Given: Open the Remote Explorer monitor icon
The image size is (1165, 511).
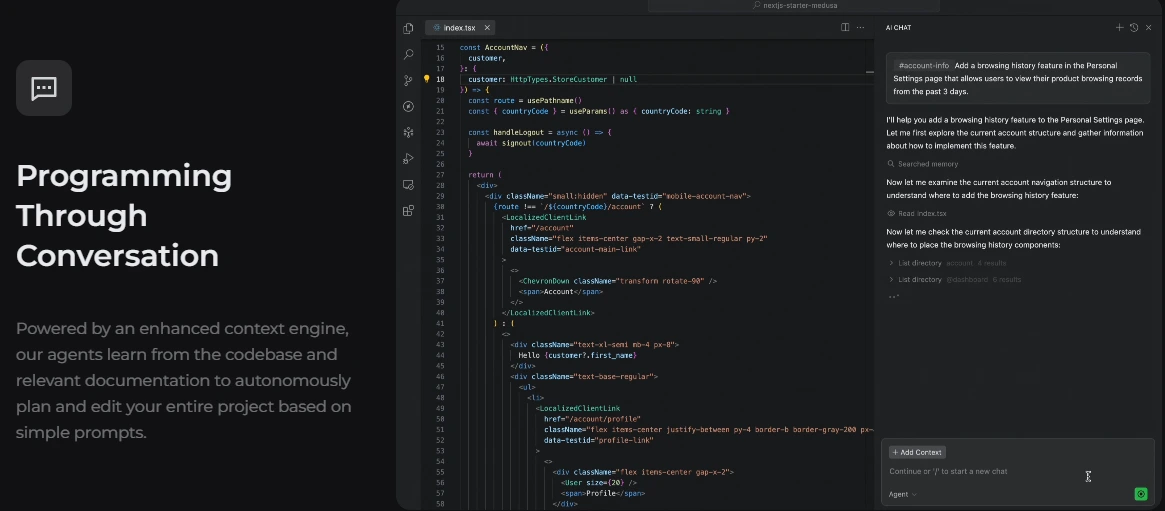Looking at the screenshot, I should (408, 184).
